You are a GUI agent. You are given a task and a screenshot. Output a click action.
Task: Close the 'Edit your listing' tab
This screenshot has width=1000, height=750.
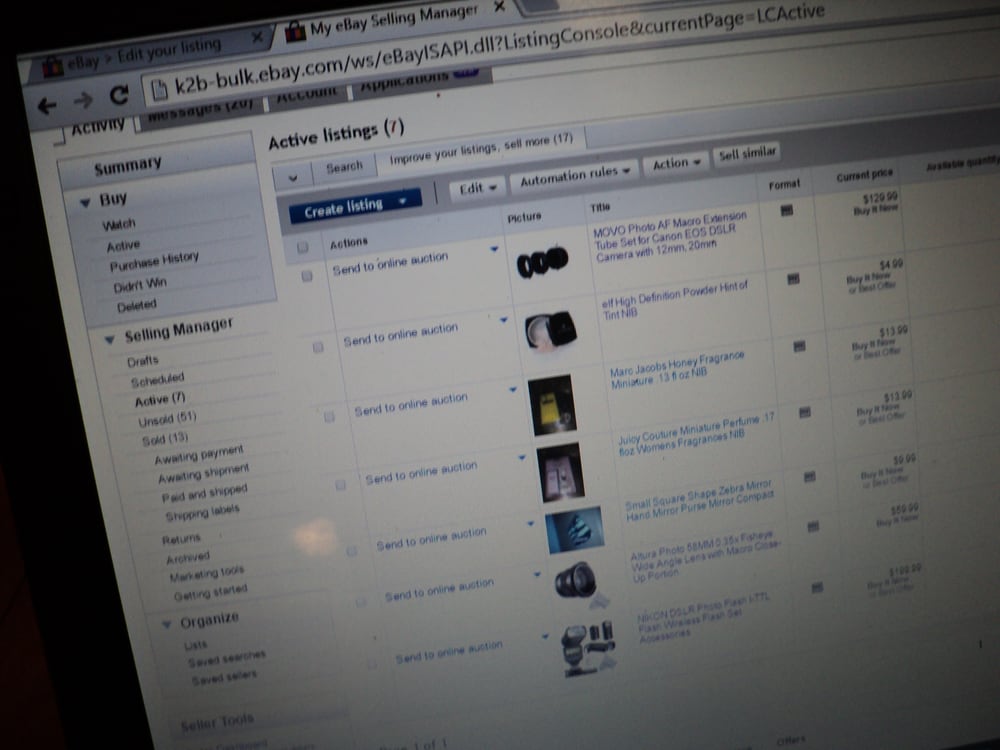click(256, 38)
